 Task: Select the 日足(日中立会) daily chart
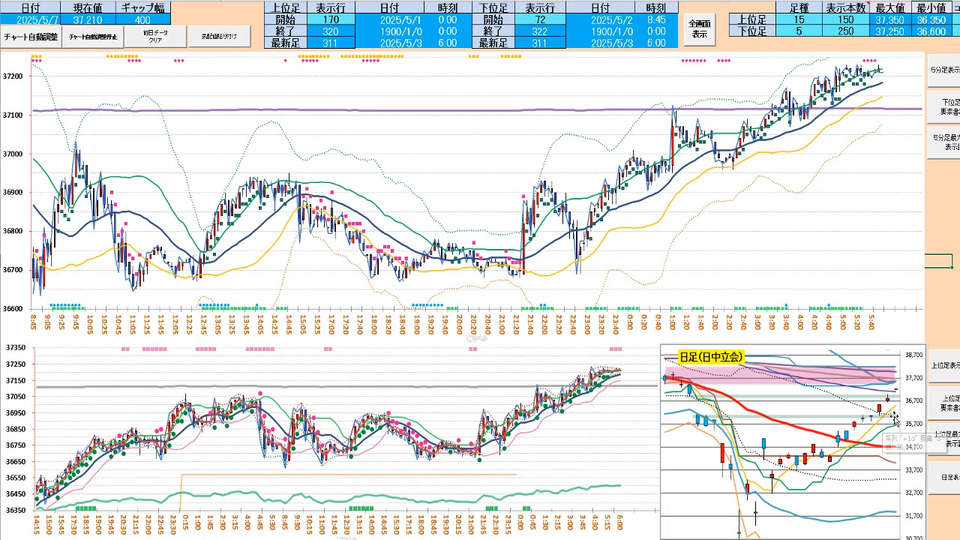(x=793, y=441)
